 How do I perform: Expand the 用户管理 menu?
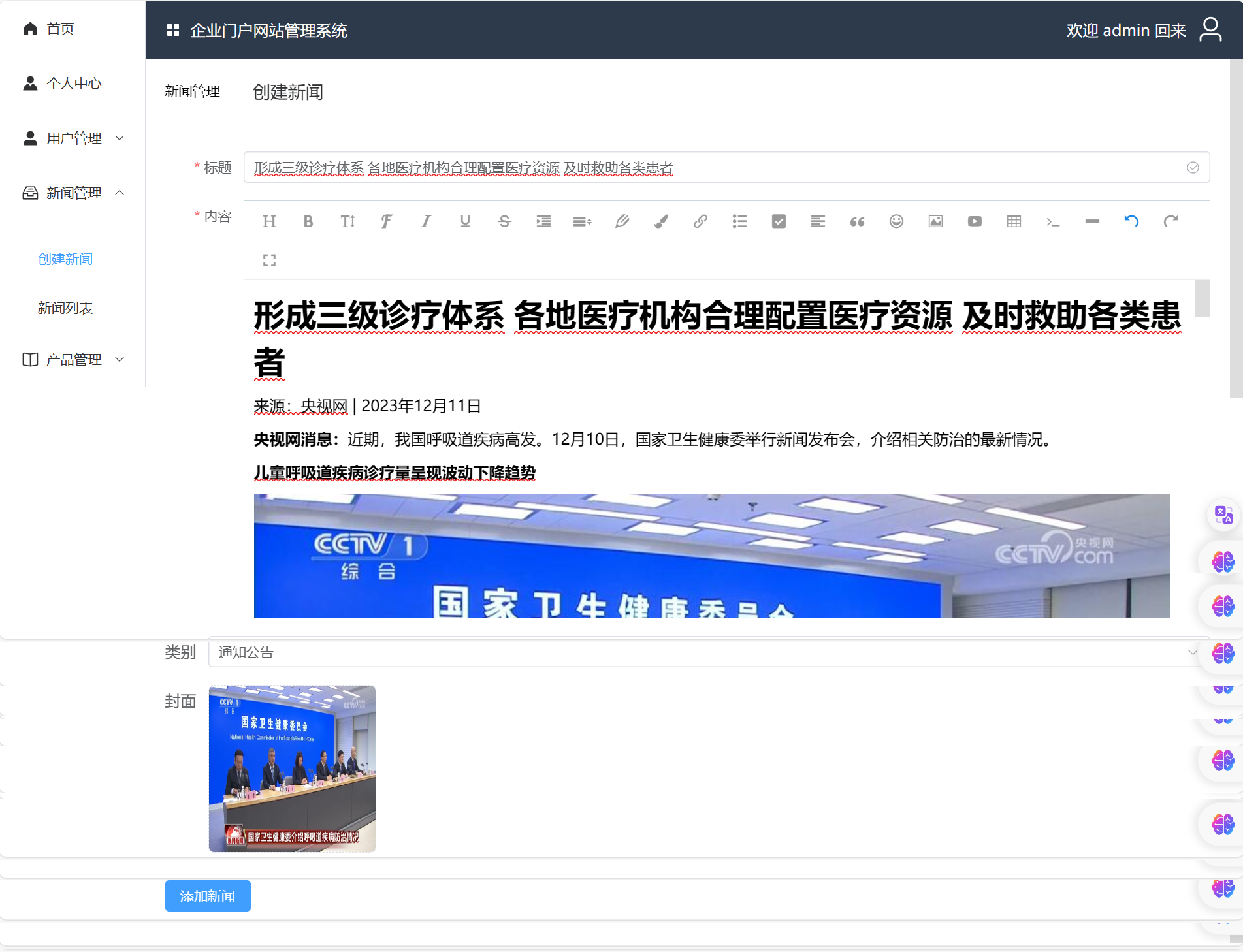pyautogui.click(x=73, y=138)
